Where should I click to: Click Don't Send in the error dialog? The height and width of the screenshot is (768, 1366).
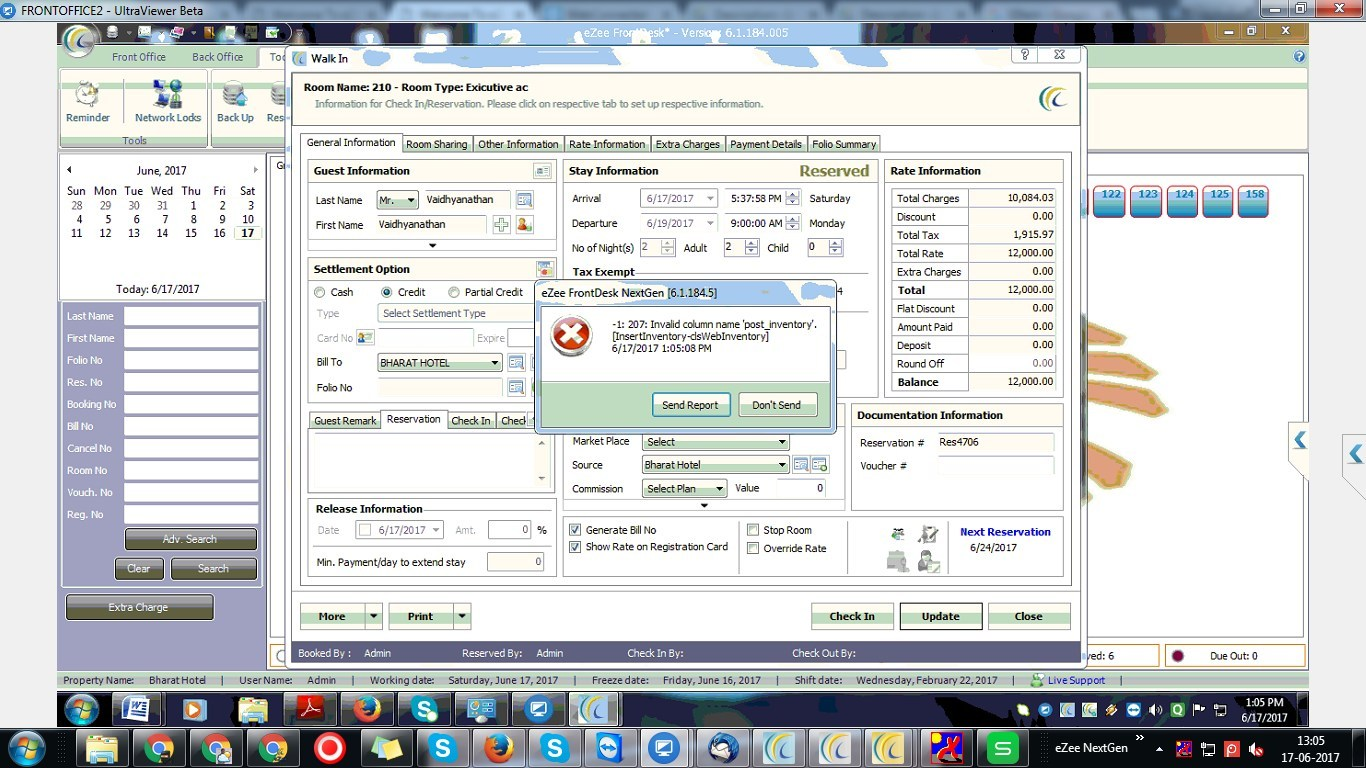(x=777, y=405)
